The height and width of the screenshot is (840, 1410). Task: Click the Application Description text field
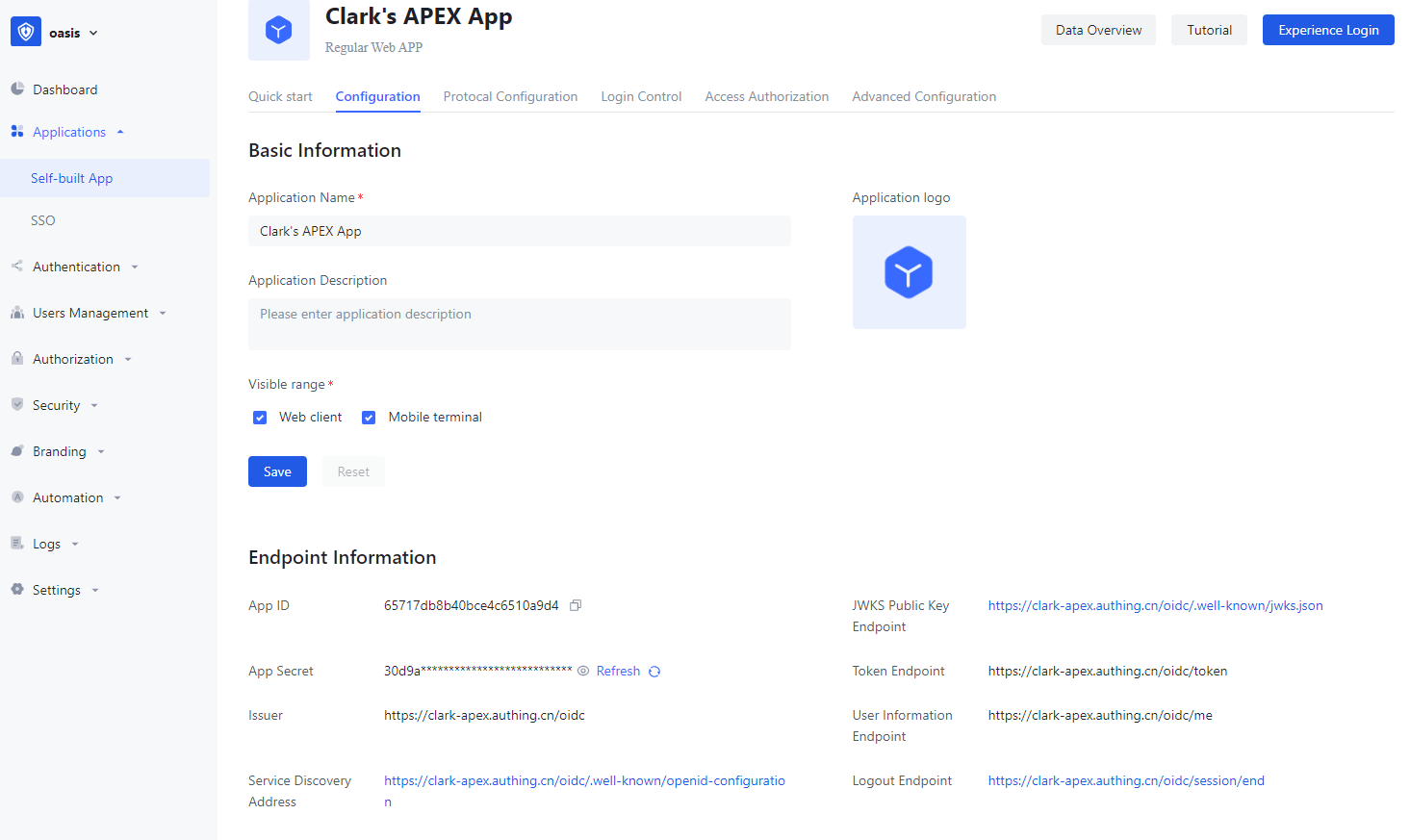pyautogui.click(x=520, y=324)
